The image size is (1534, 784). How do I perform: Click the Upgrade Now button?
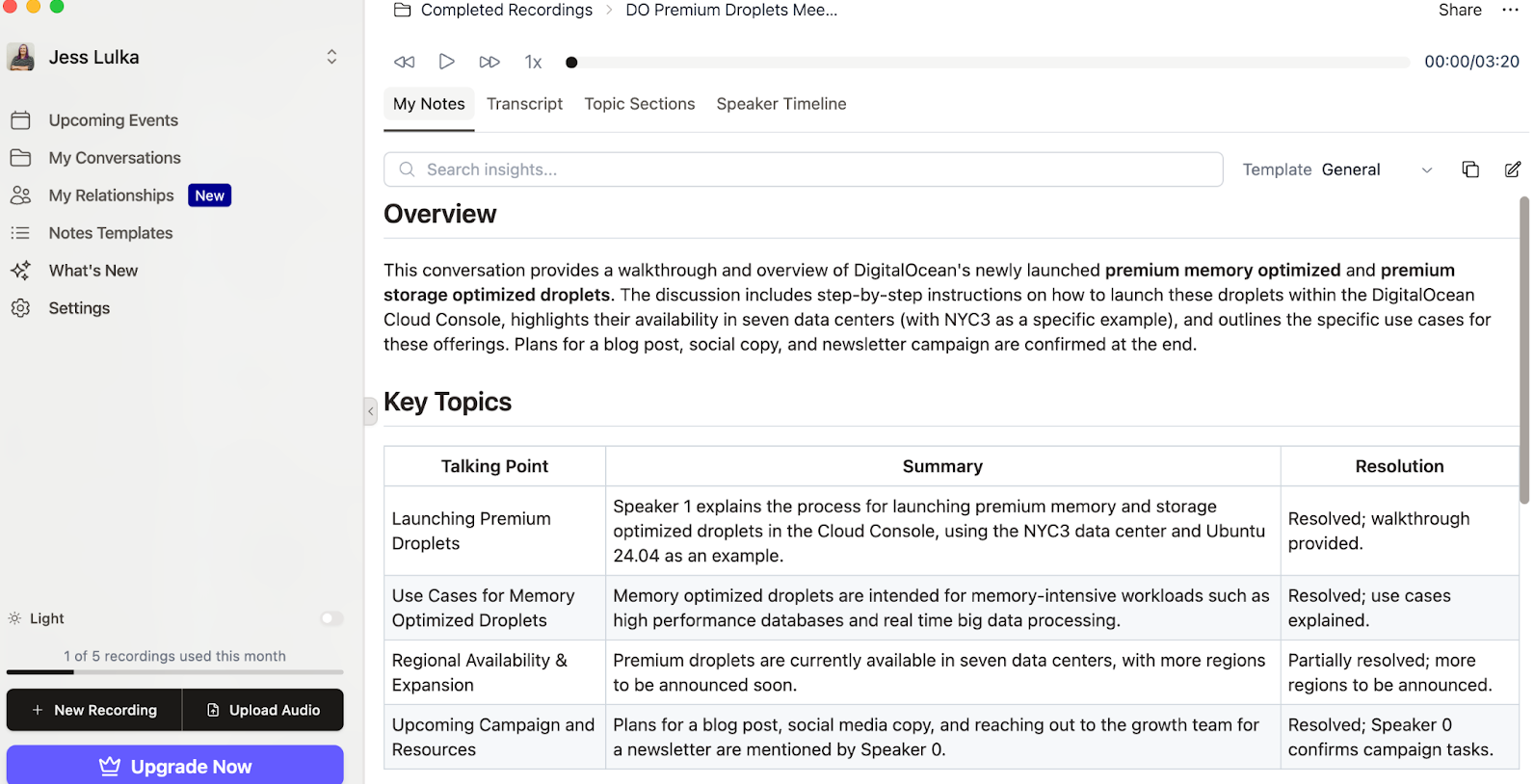coord(175,767)
